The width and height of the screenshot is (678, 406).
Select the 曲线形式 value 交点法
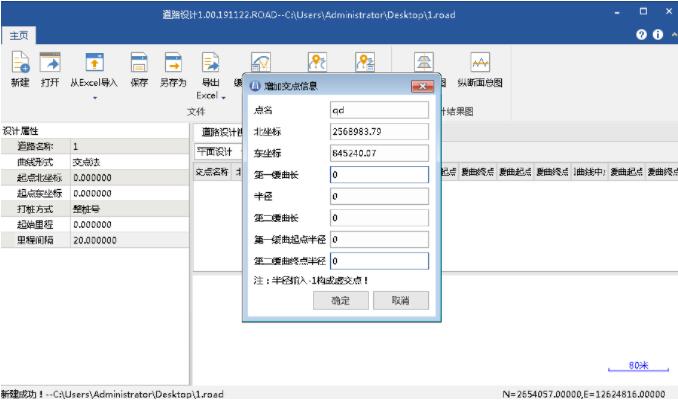pos(129,162)
